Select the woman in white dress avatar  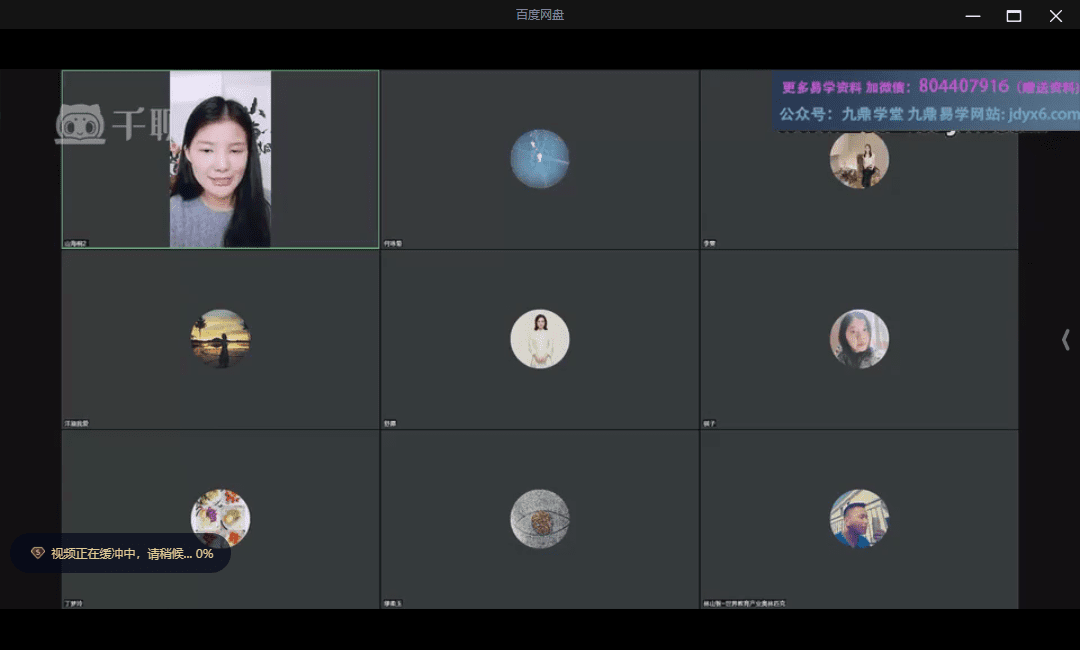[x=540, y=339]
